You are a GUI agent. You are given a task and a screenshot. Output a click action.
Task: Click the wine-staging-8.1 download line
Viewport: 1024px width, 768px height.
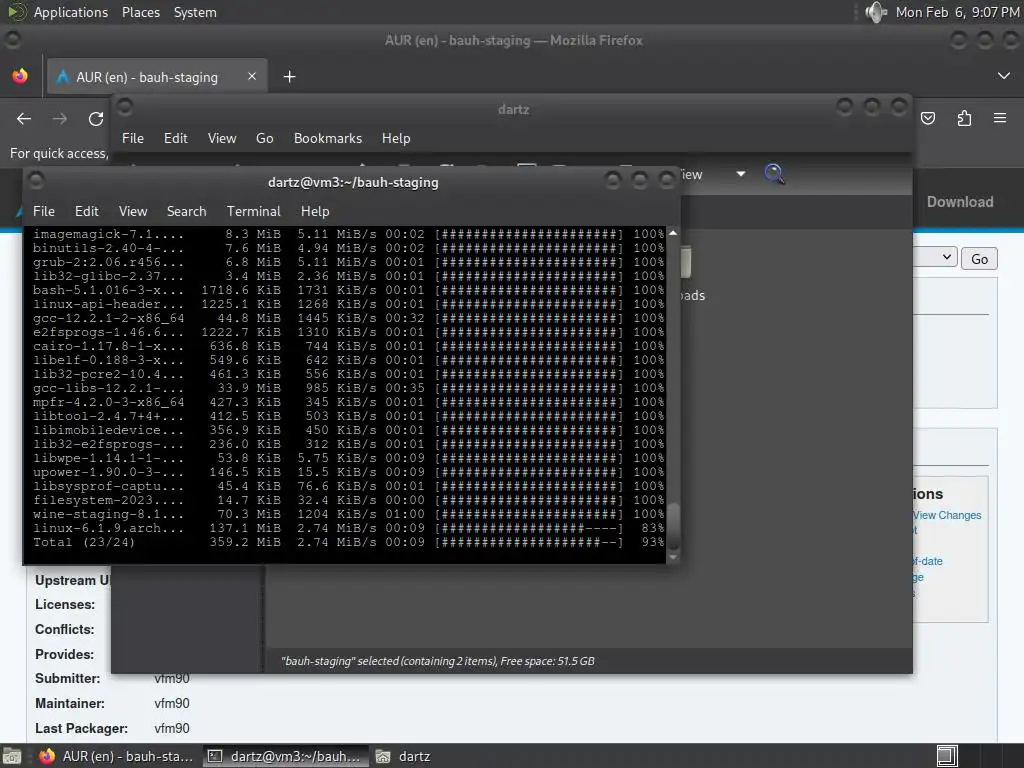(349, 514)
